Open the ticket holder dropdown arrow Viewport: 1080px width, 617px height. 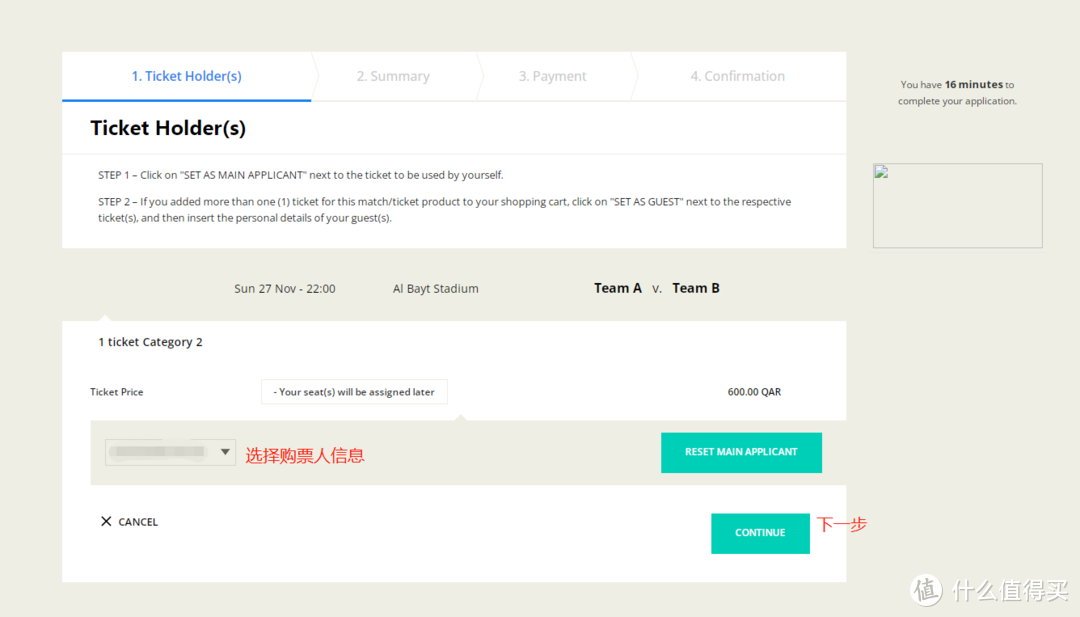[x=225, y=452]
